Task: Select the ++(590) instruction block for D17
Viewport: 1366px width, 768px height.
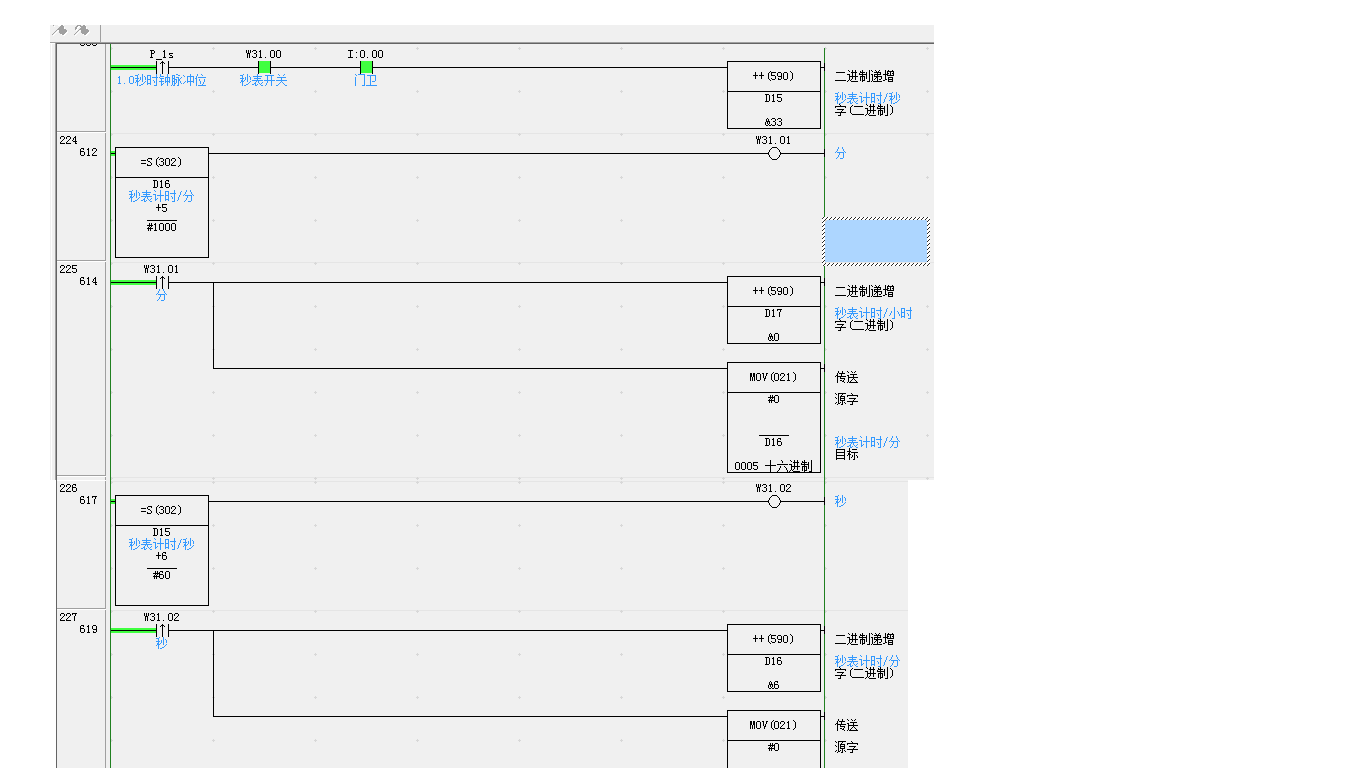Action: 773,310
